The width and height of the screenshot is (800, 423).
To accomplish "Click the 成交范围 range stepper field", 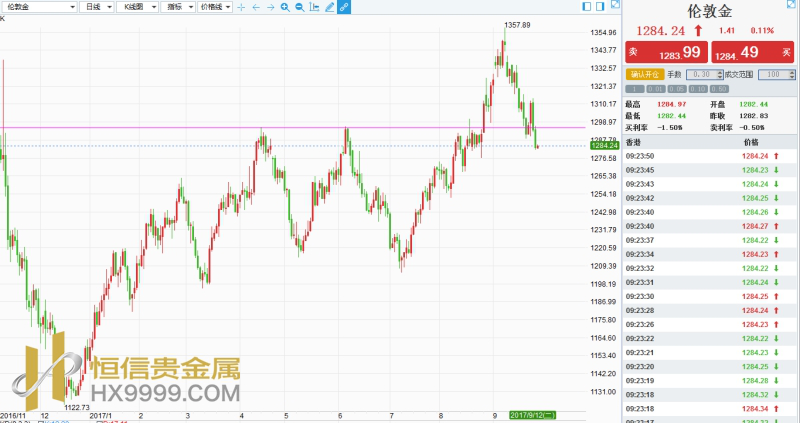I will click(x=773, y=74).
